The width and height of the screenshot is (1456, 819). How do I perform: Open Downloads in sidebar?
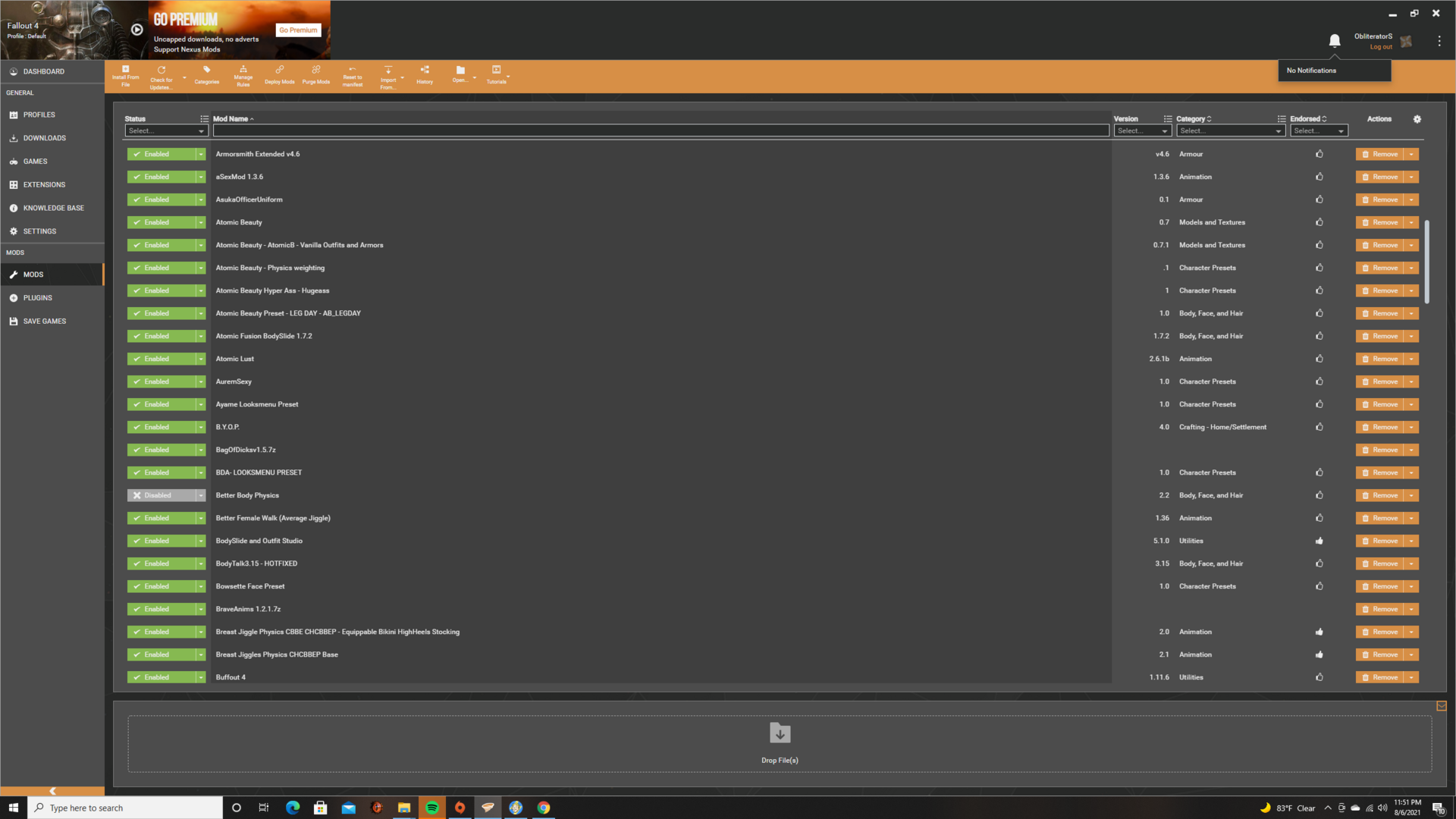52,138
